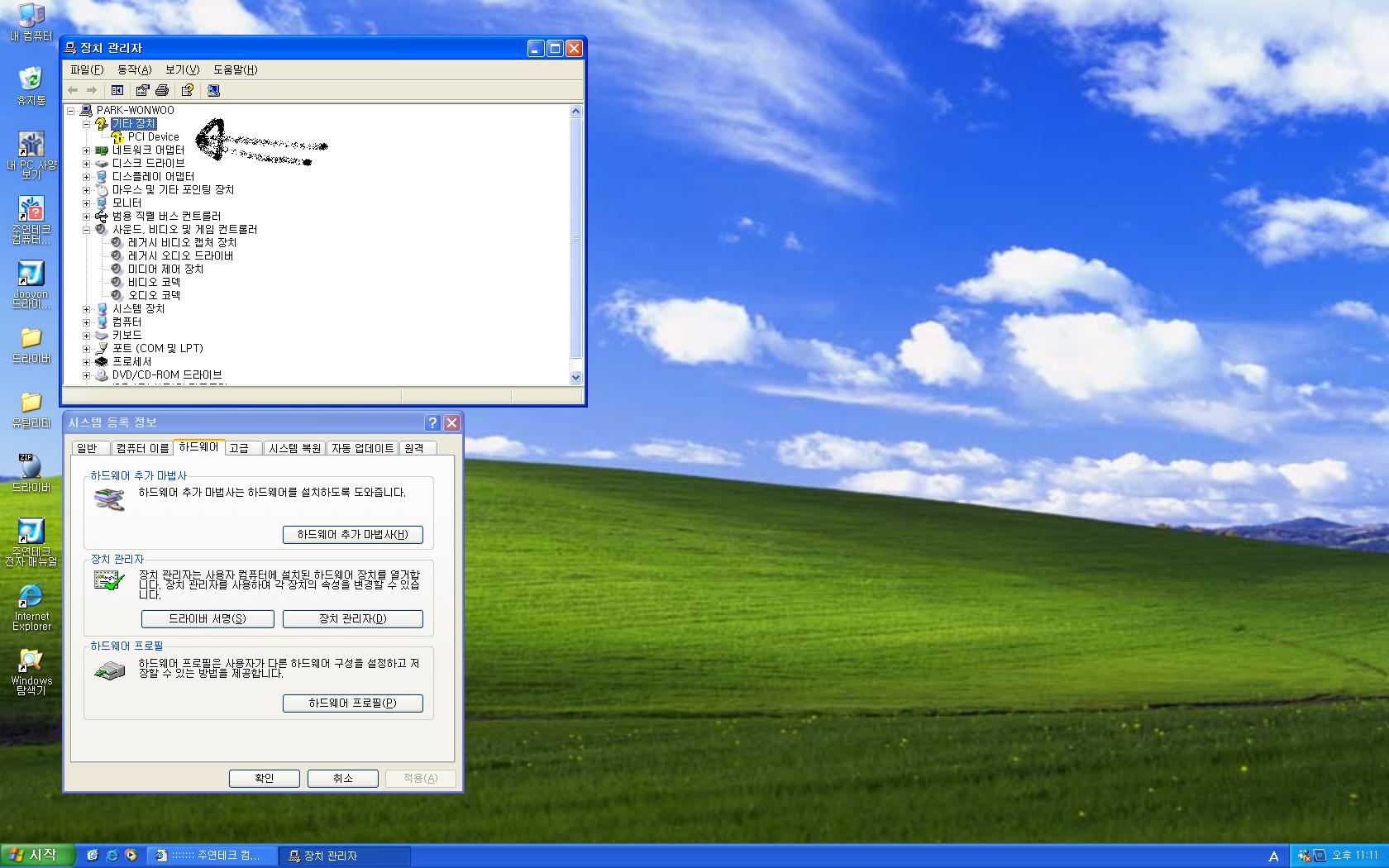Click the 시작 Start button
The height and width of the screenshot is (868, 1389).
click(x=38, y=856)
